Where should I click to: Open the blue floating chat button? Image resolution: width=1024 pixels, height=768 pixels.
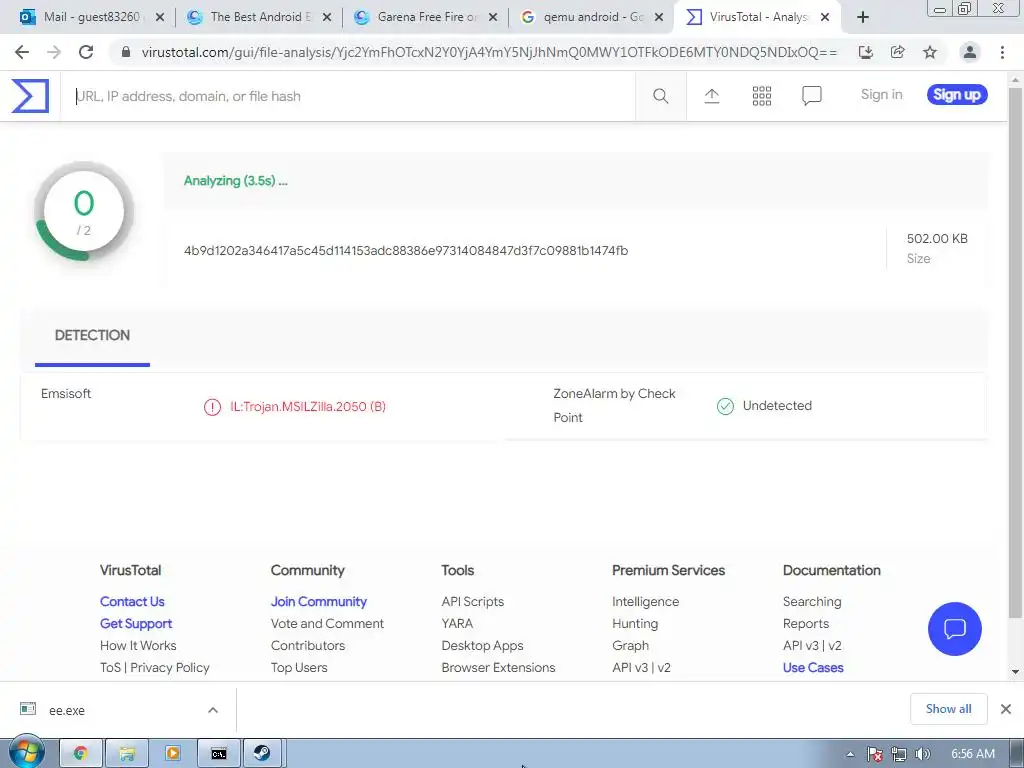[954, 628]
